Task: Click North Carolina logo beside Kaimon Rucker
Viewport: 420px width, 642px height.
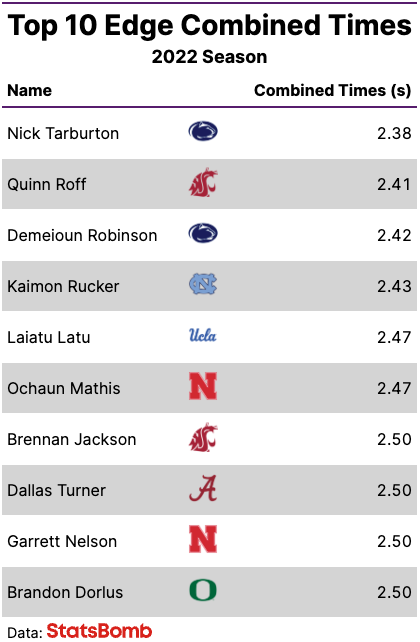Action: pyautogui.click(x=203, y=285)
